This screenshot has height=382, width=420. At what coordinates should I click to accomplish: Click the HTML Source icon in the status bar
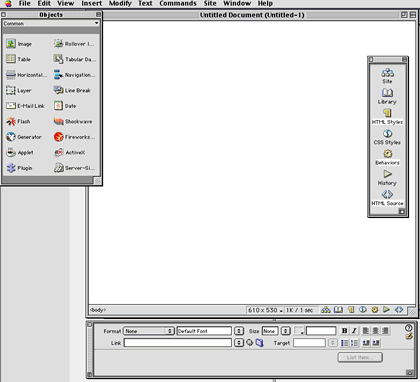(x=399, y=310)
